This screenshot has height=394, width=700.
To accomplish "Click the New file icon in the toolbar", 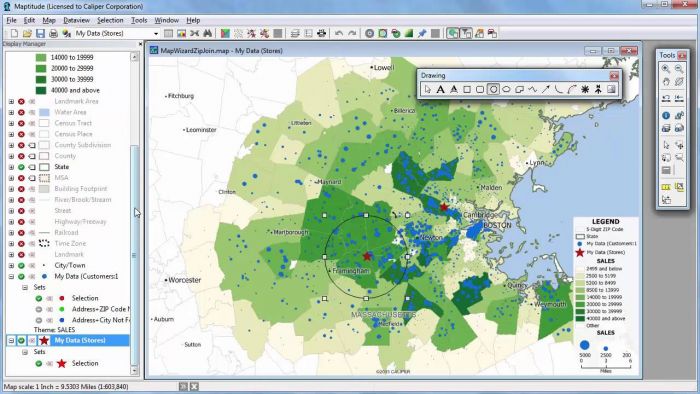I will tap(14, 33).
